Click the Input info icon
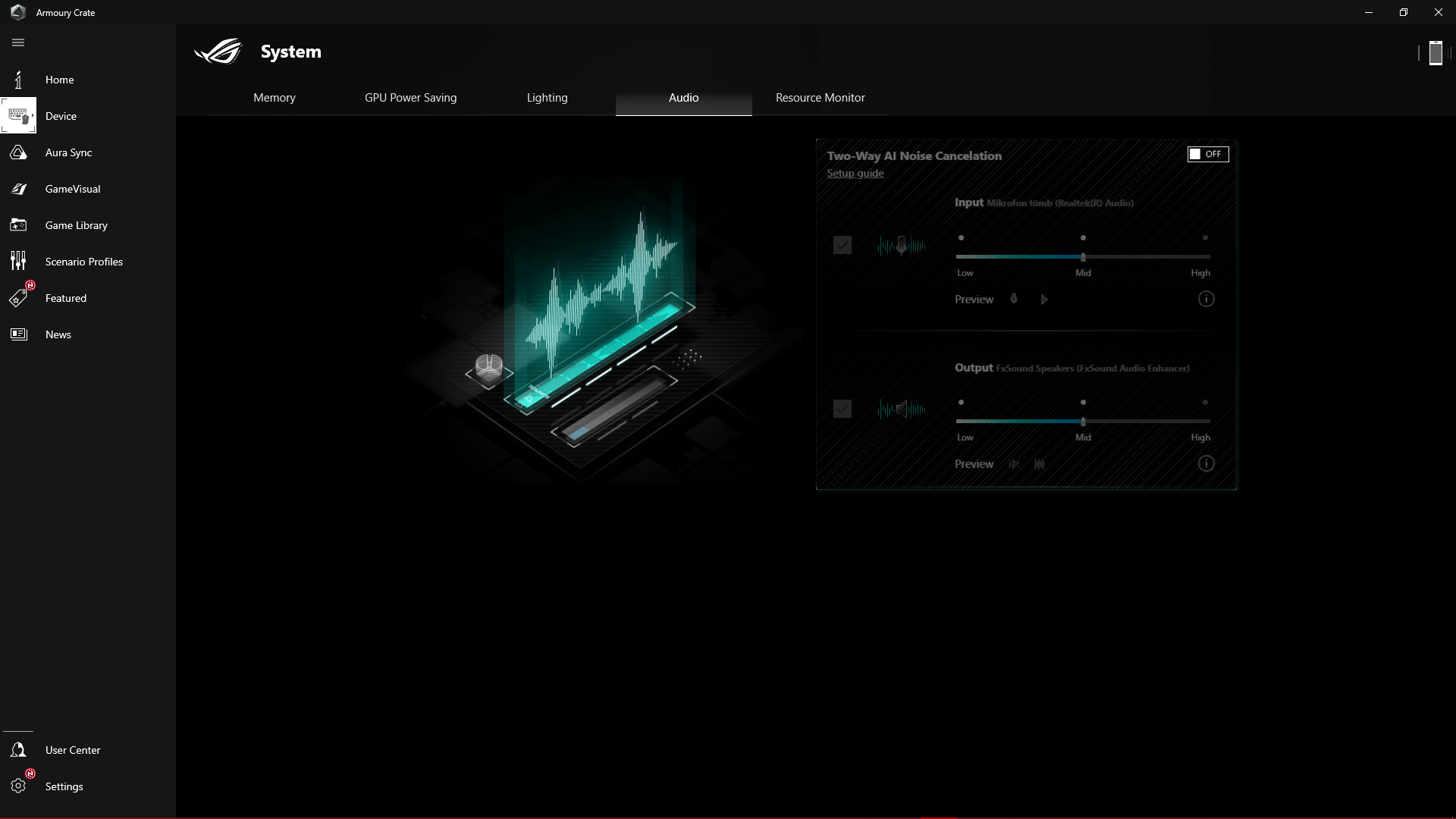 coord(1206,299)
